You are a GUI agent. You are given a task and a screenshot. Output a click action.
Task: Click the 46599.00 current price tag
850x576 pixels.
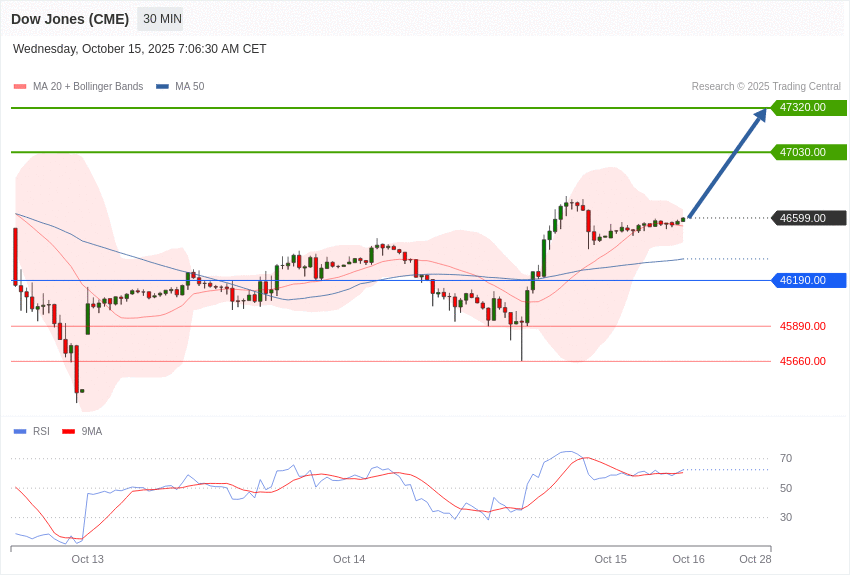809,218
